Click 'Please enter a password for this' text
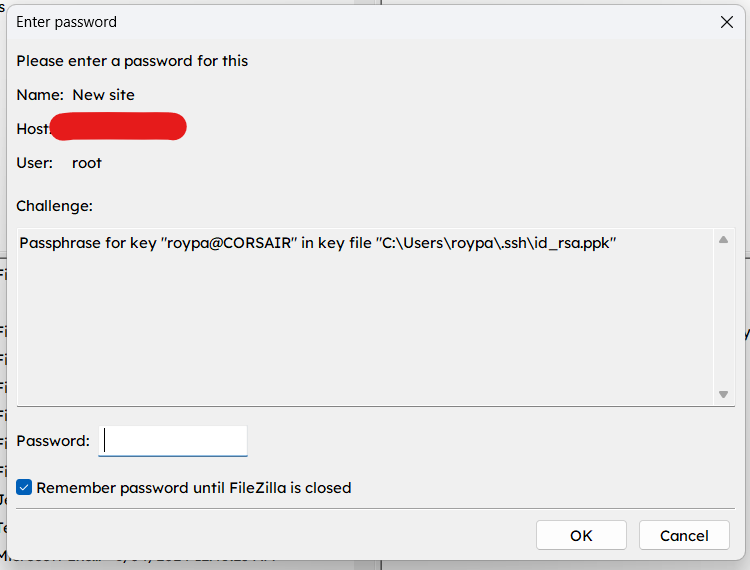This screenshot has height=570, width=750. 132,61
